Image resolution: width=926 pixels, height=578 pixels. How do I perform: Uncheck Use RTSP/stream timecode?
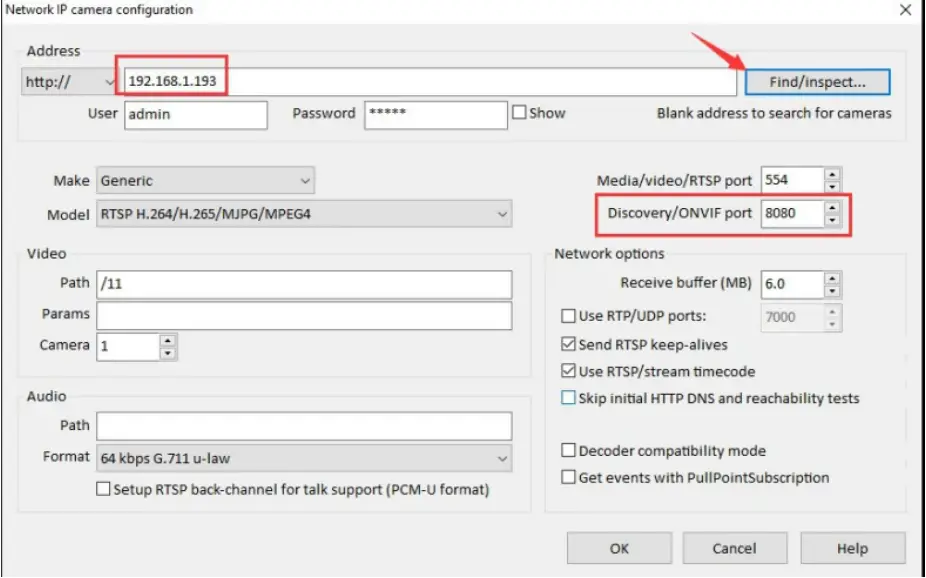pyautogui.click(x=569, y=370)
